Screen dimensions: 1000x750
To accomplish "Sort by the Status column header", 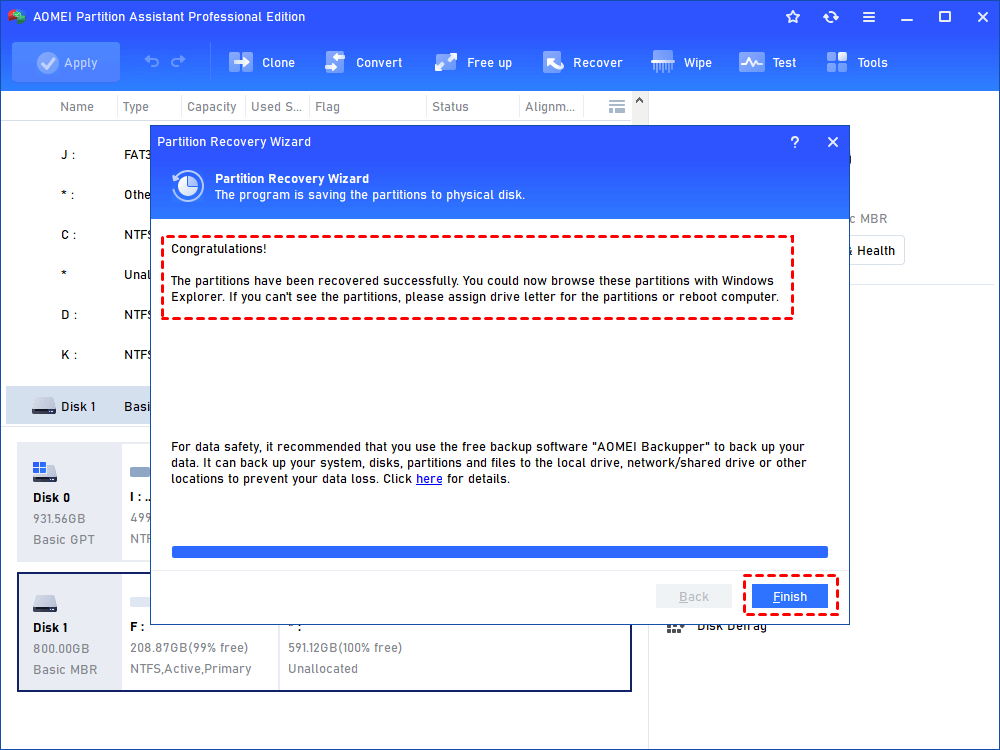I will [x=450, y=107].
